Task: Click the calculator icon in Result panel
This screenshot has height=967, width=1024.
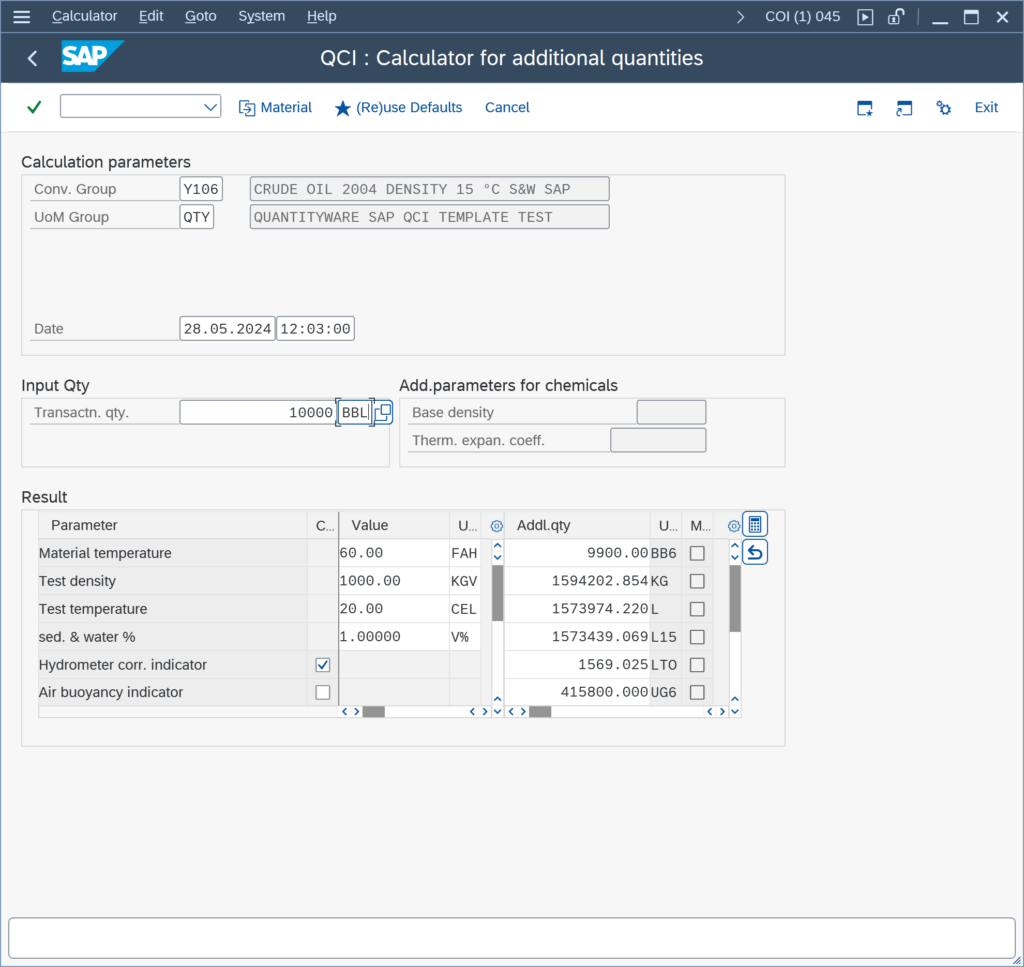Action: tap(755, 524)
